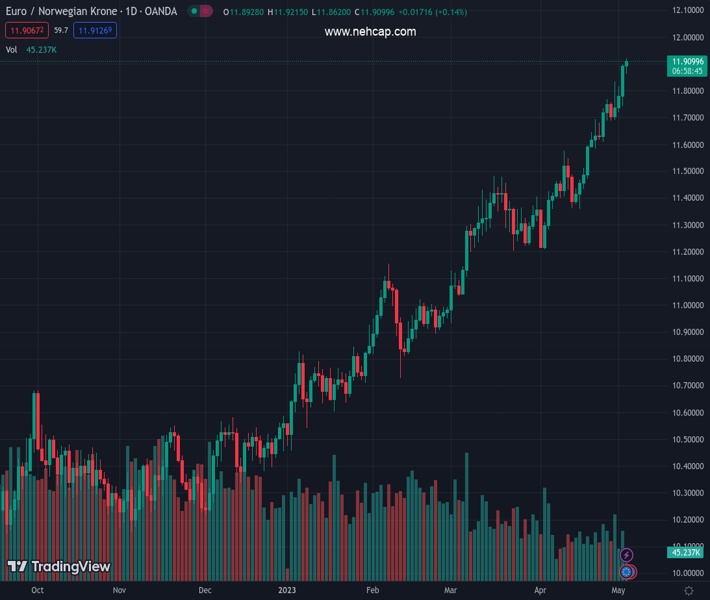Click the spread value 59.7
Screen dimensions: 710x600
pos(60,30)
